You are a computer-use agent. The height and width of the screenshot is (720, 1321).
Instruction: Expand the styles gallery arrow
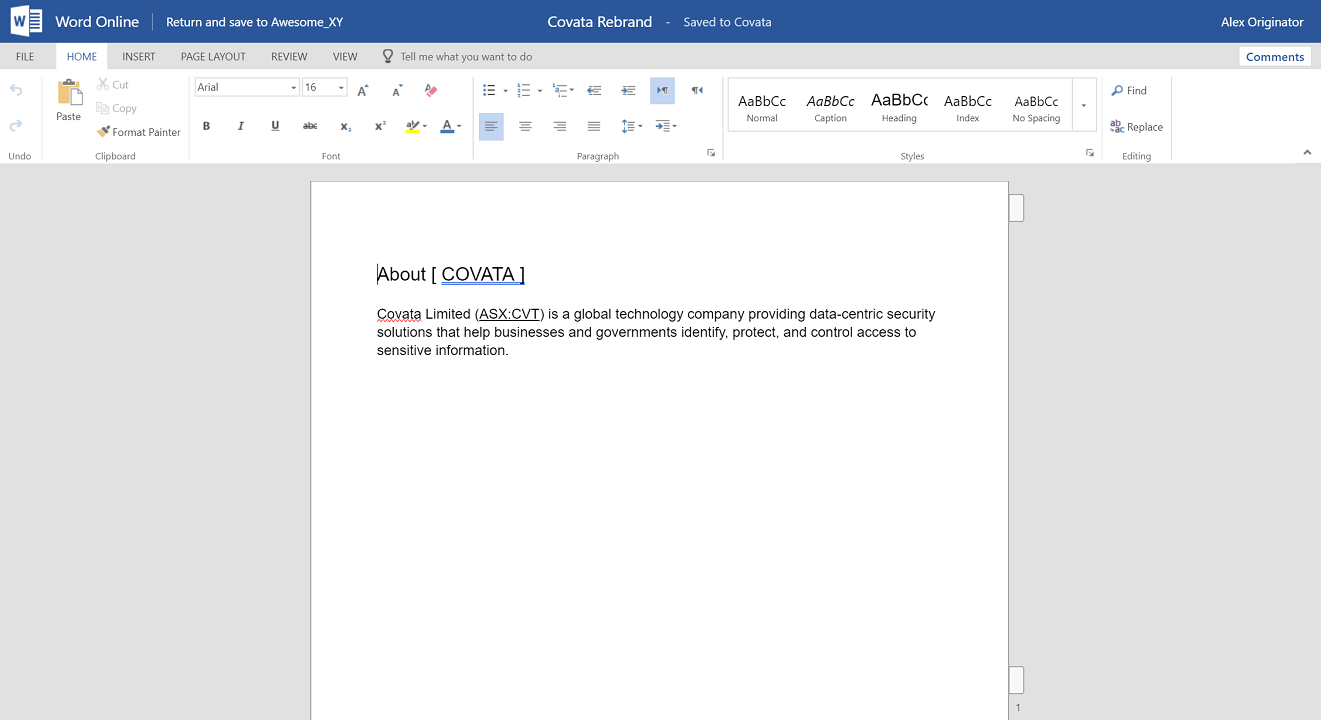coord(1084,105)
